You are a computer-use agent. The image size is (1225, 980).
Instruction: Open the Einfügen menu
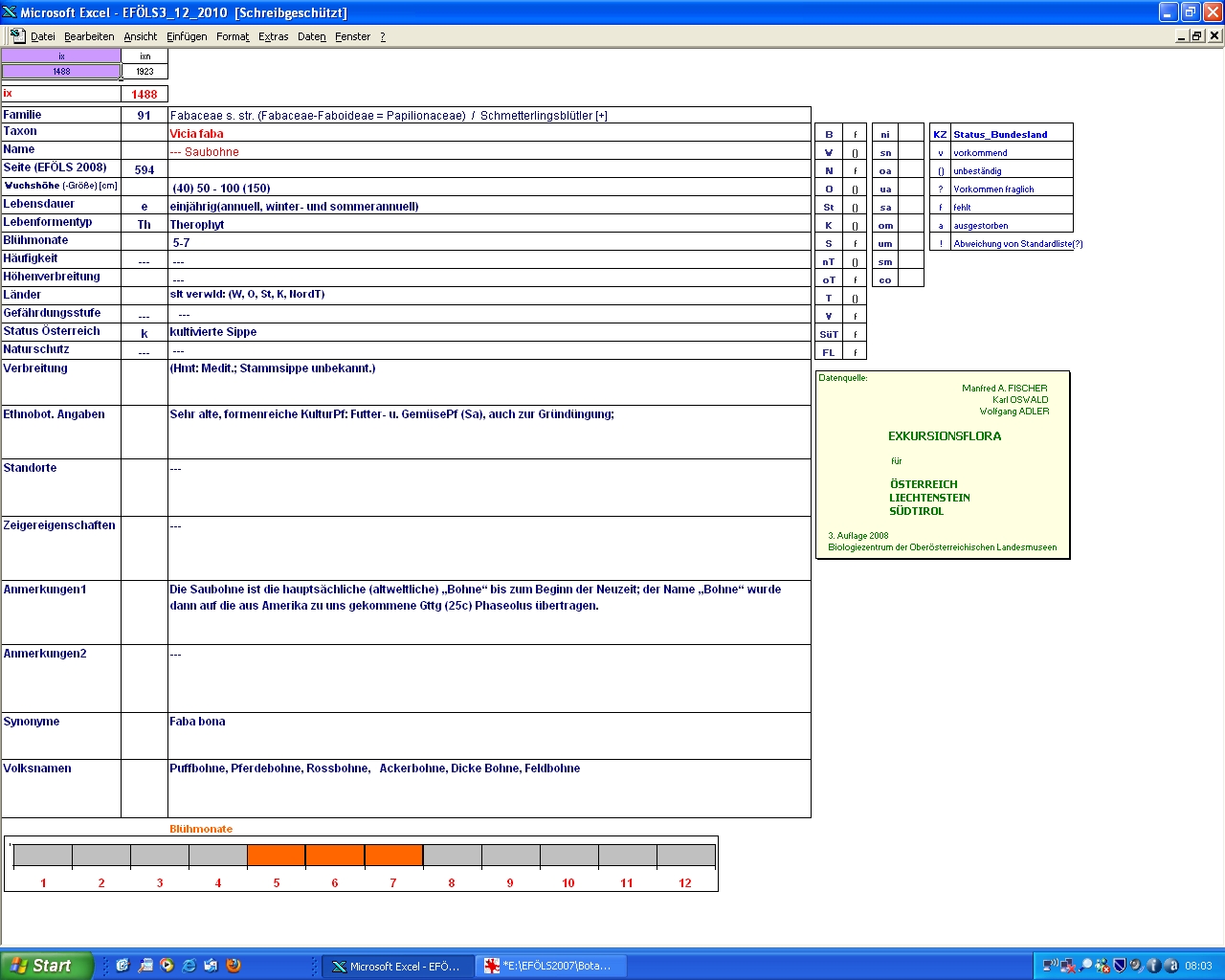(187, 36)
